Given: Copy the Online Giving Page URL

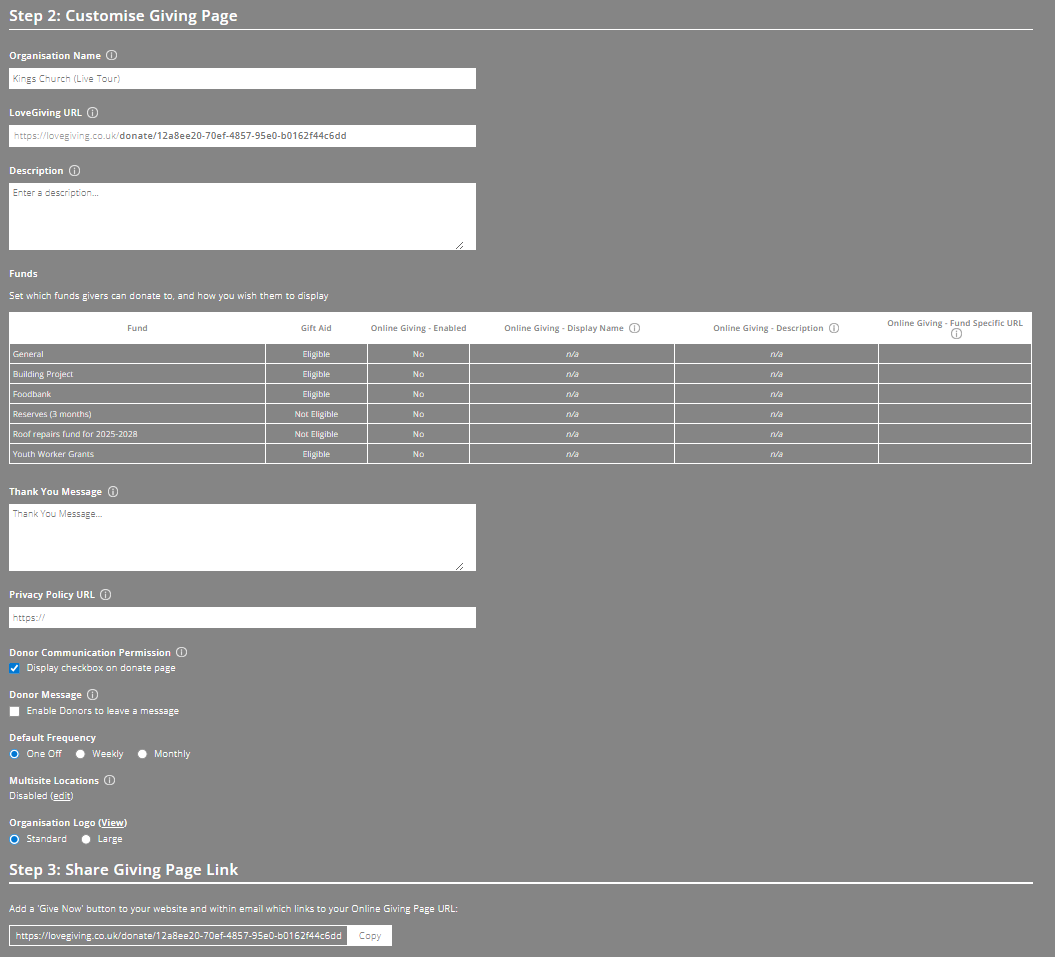Looking at the screenshot, I should (x=369, y=935).
